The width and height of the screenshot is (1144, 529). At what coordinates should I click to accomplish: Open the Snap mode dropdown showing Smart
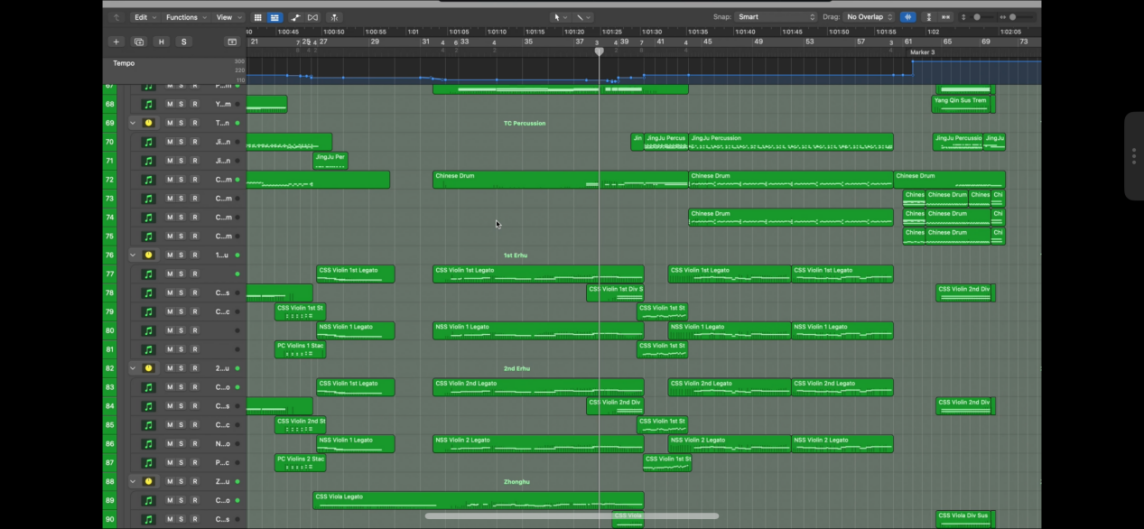click(x=776, y=17)
